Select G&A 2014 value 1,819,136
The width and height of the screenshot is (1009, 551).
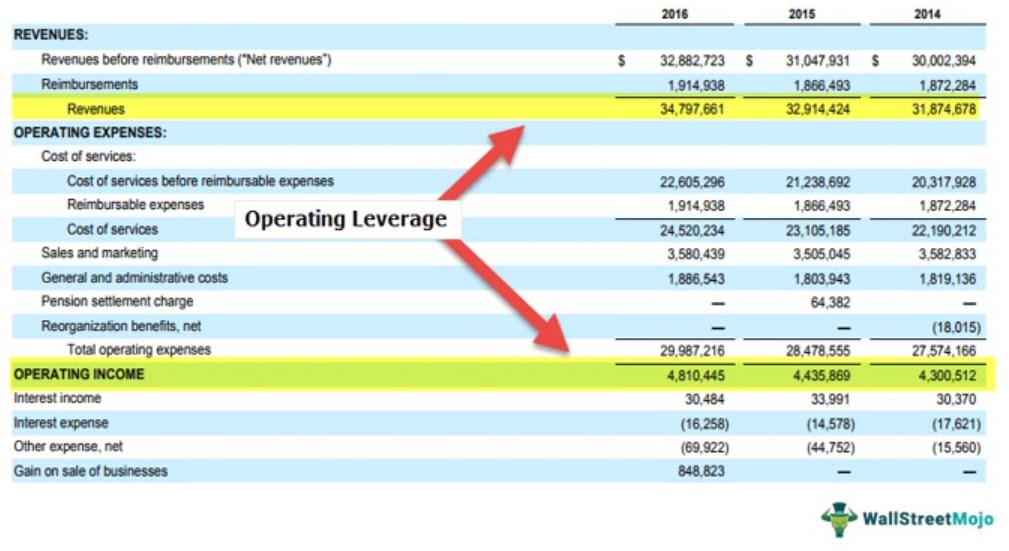[x=947, y=279]
